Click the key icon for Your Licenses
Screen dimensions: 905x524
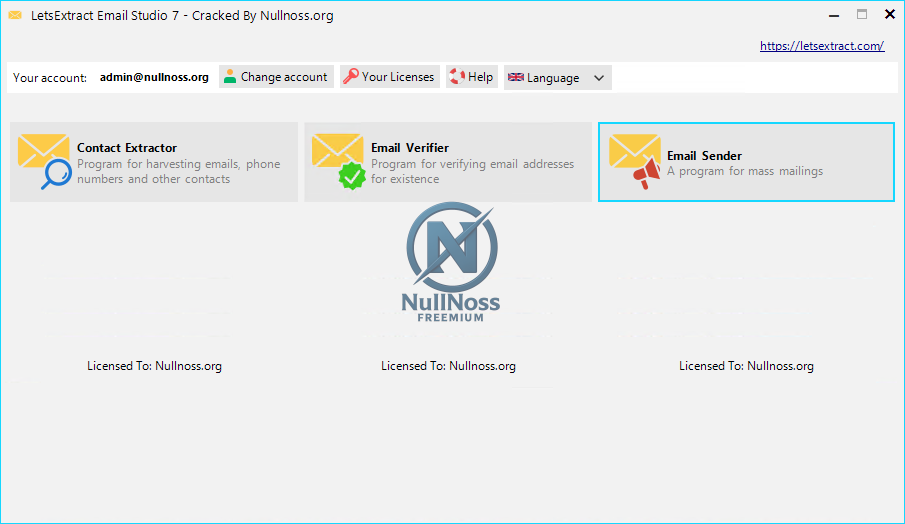[350, 77]
